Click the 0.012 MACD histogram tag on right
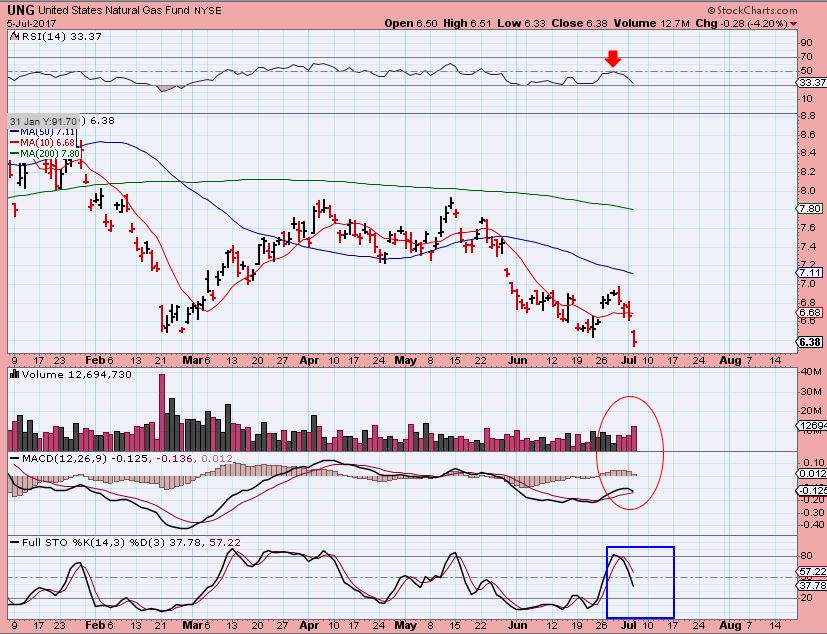 811,474
